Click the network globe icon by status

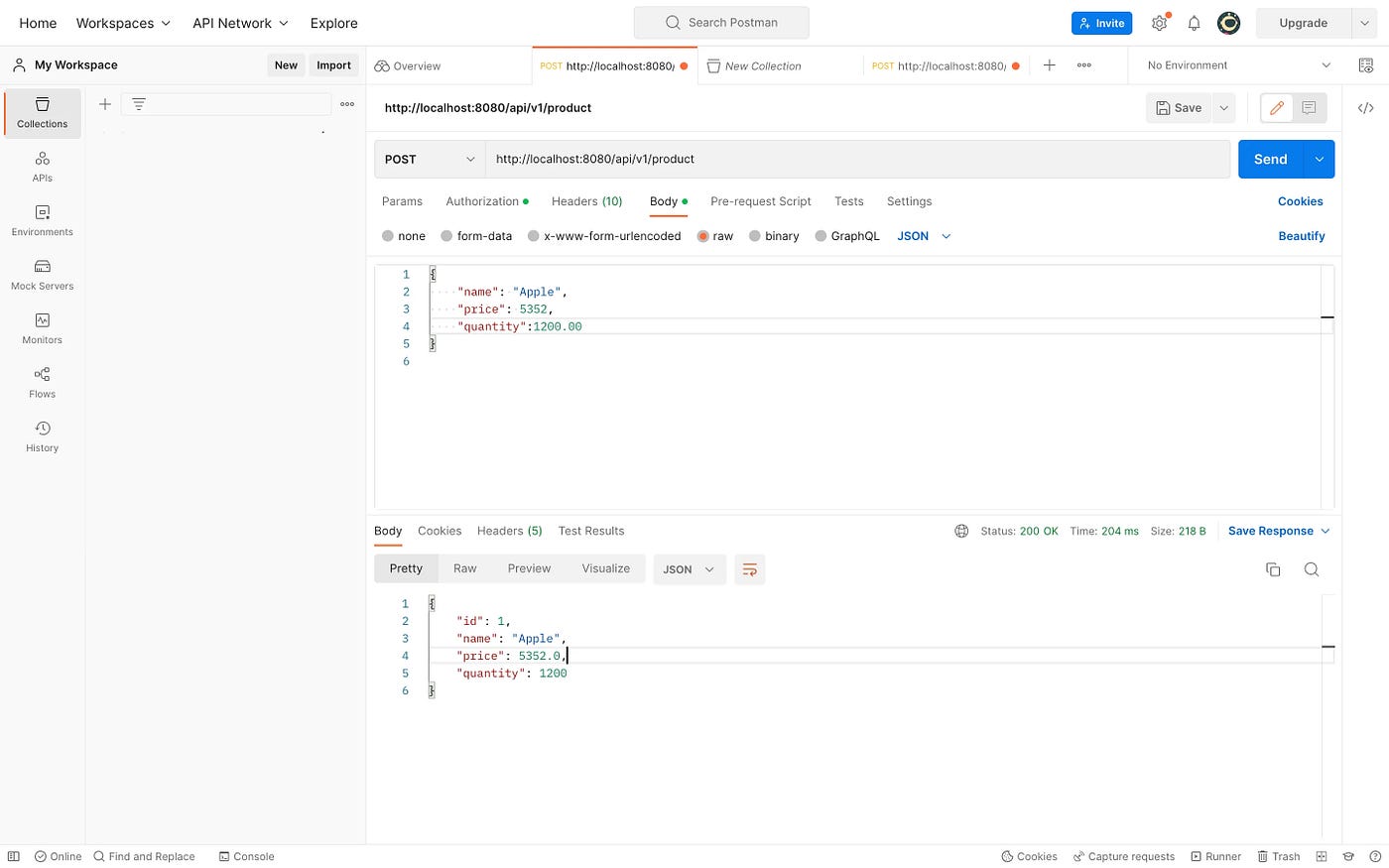961,531
